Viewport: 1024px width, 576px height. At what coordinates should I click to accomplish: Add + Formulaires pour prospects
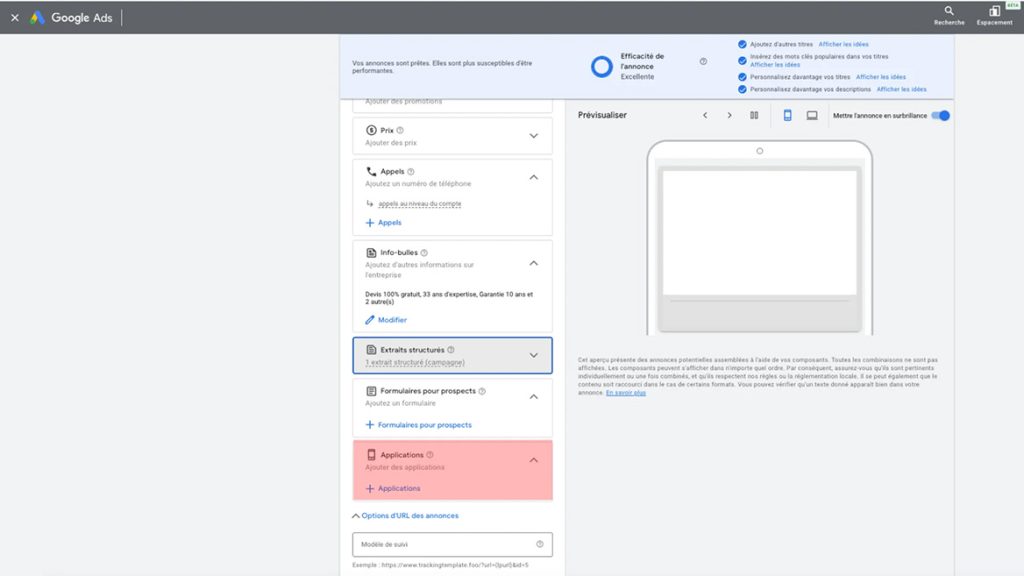pos(418,425)
